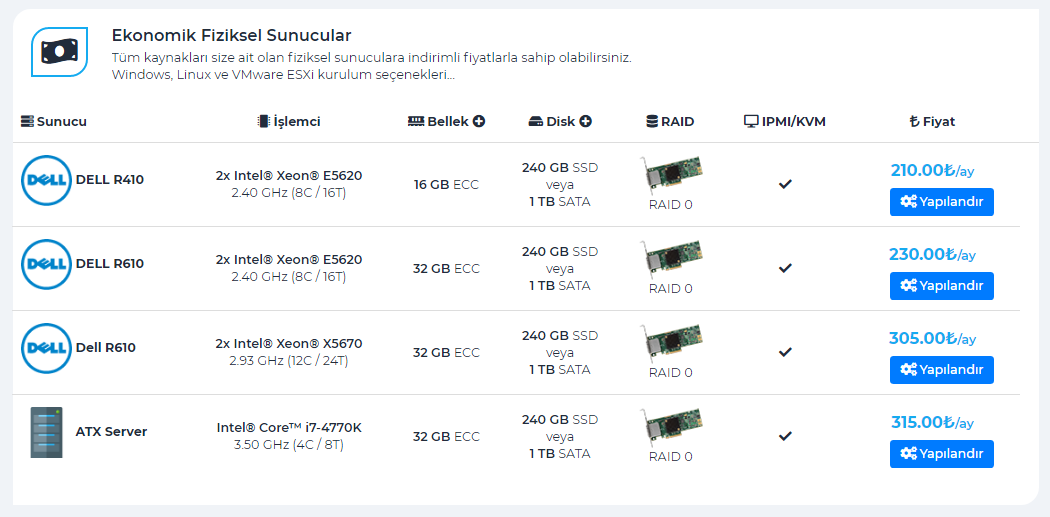Click the 16 GB ECC memory cell
The image size is (1050, 517).
[447, 185]
